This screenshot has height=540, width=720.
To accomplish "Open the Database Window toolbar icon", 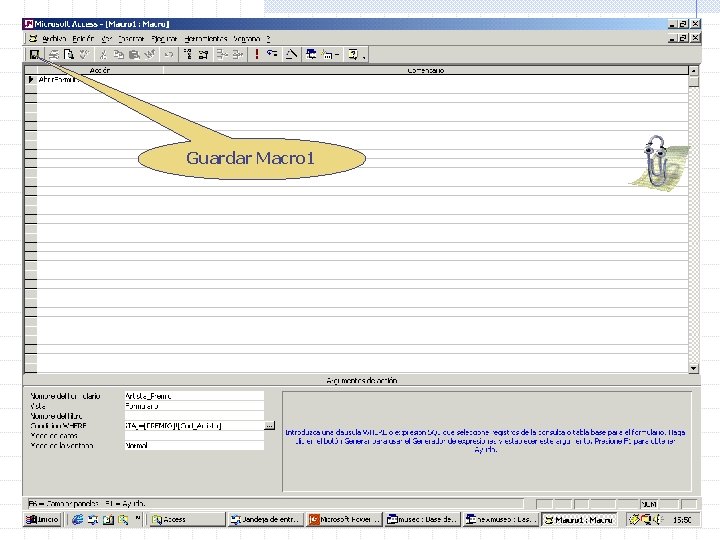I will tap(311, 55).
